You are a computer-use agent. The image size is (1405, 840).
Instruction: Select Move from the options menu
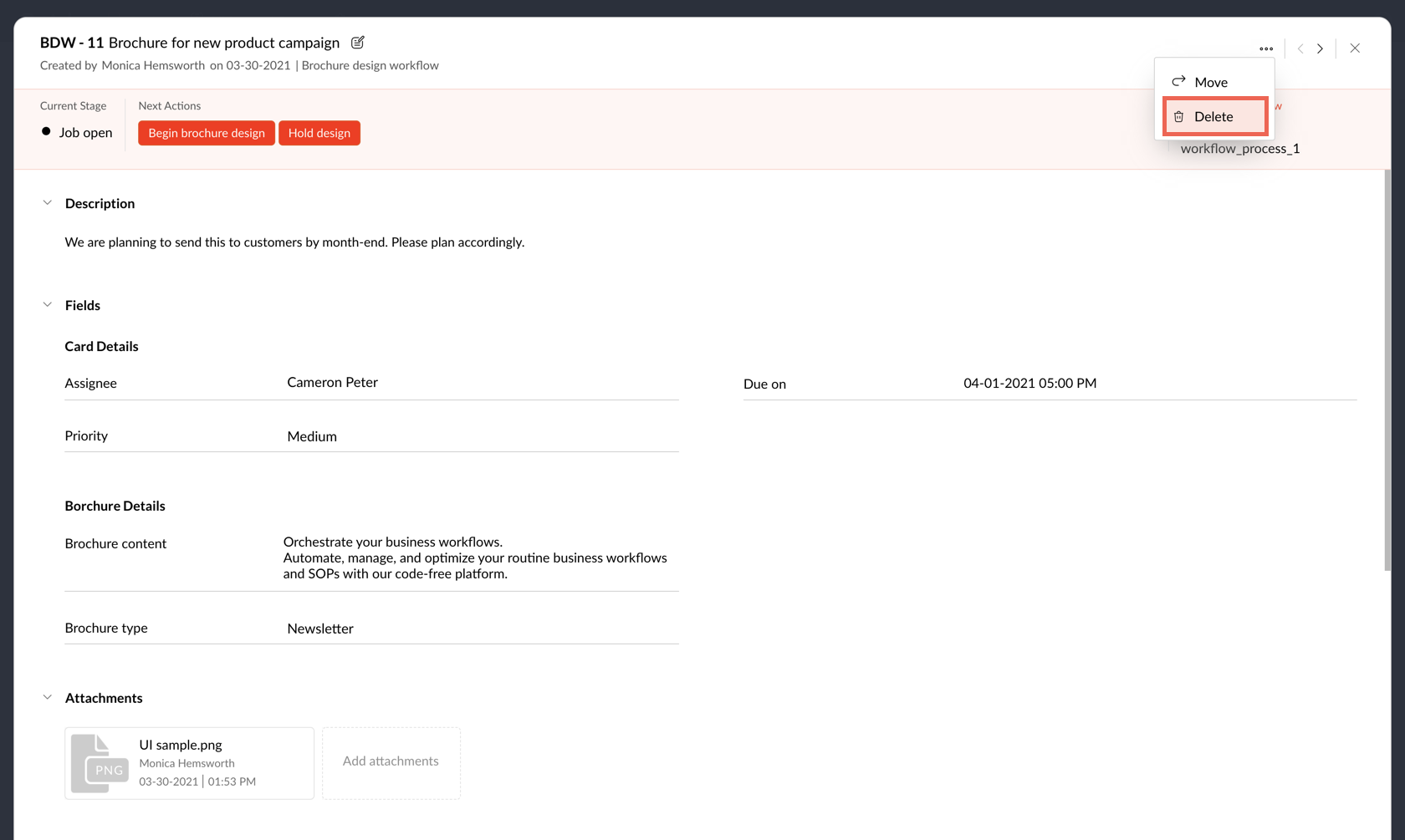(1211, 82)
